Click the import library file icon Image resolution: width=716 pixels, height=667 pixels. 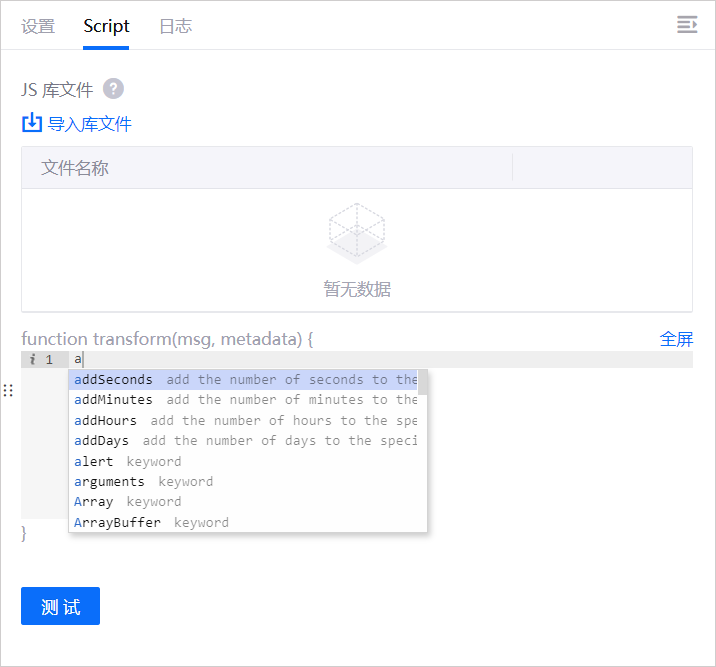pyautogui.click(x=32, y=123)
